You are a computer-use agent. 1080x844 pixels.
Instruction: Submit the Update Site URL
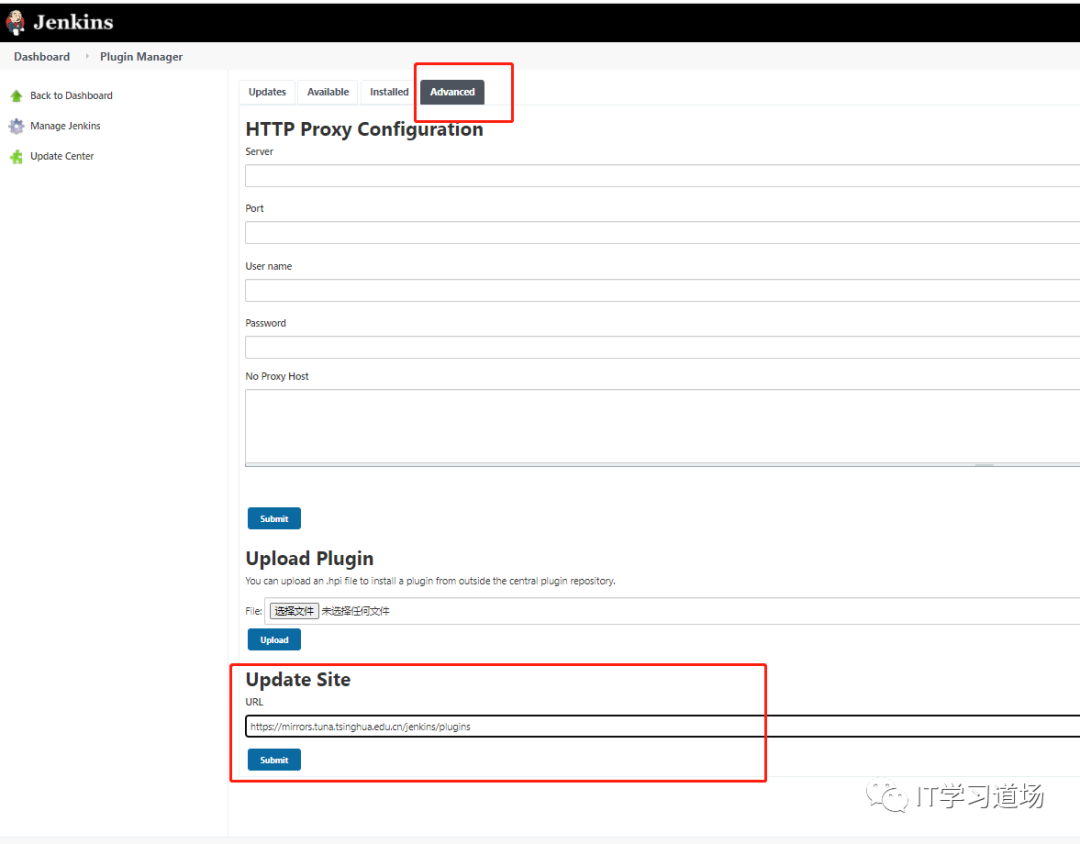(274, 759)
